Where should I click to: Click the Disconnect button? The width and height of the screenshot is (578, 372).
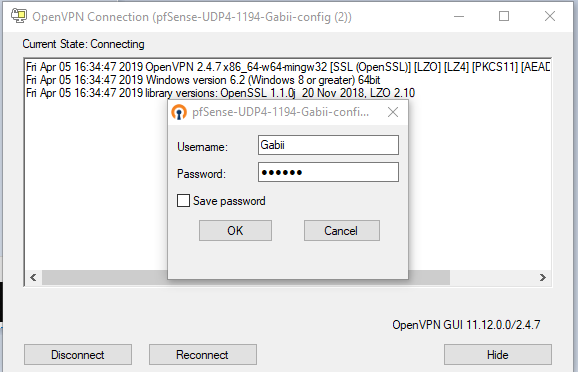coord(78,355)
